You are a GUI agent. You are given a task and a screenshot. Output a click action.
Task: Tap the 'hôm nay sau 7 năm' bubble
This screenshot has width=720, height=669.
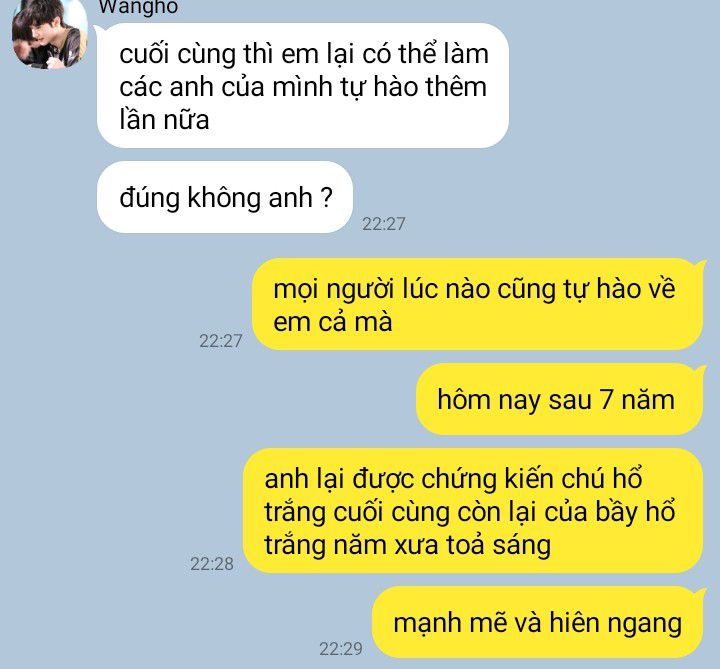(560, 399)
